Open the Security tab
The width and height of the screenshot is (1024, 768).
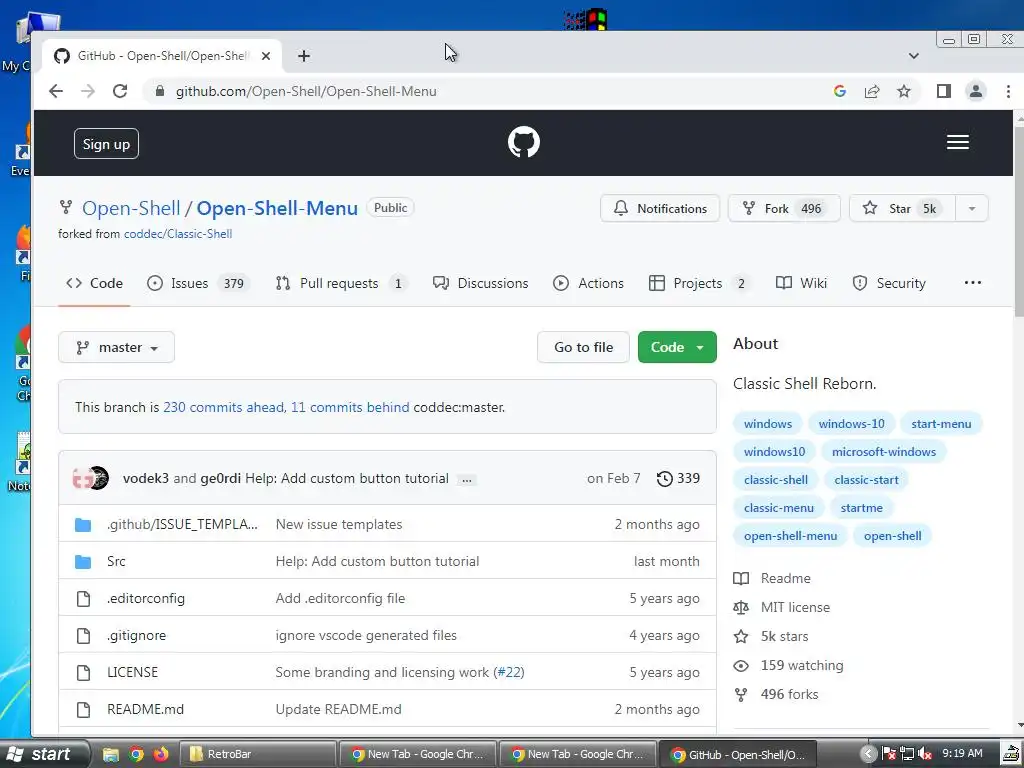pos(889,283)
